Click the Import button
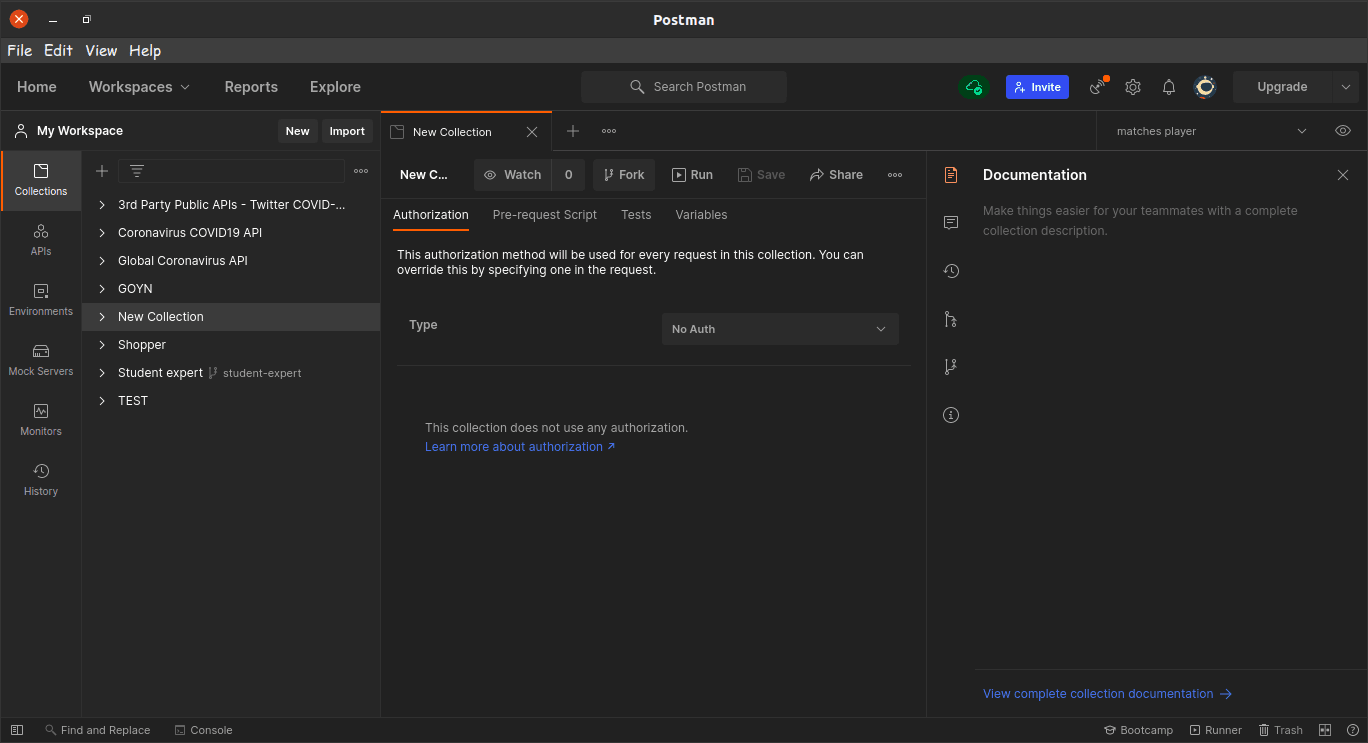 (347, 131)
